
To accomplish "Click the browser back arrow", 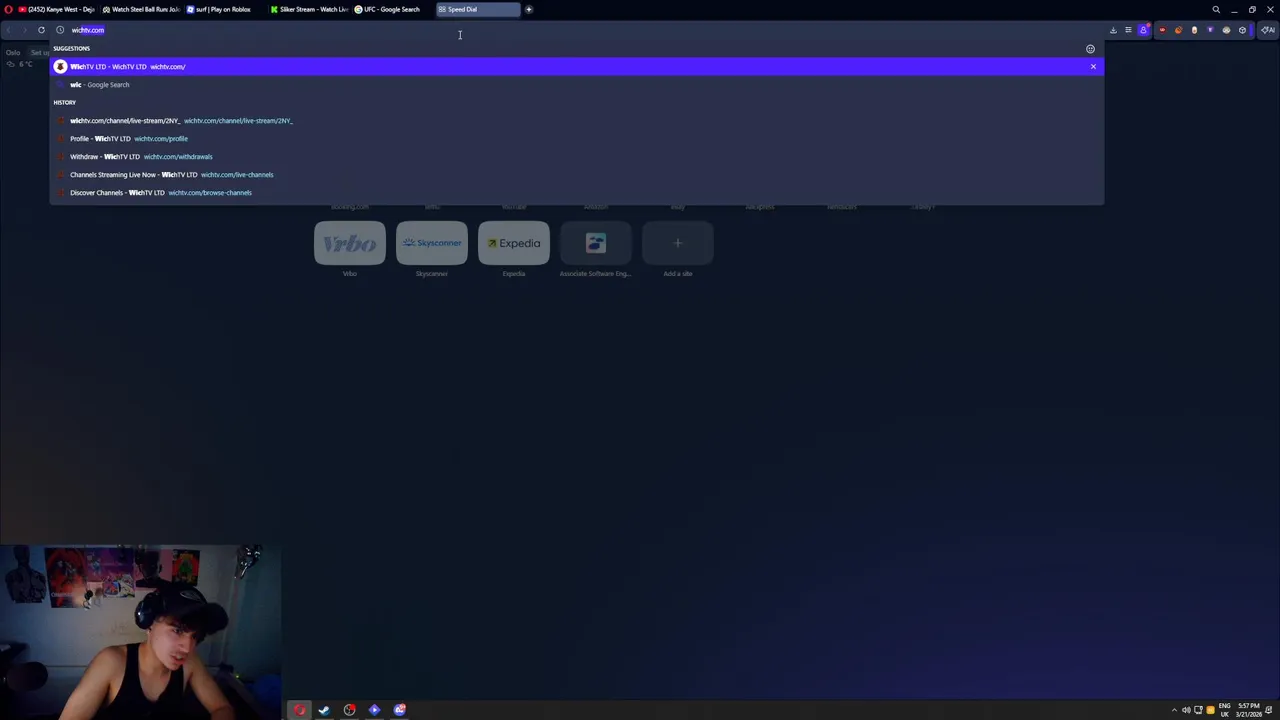I will pyautogui.click(x=9, y=30).
